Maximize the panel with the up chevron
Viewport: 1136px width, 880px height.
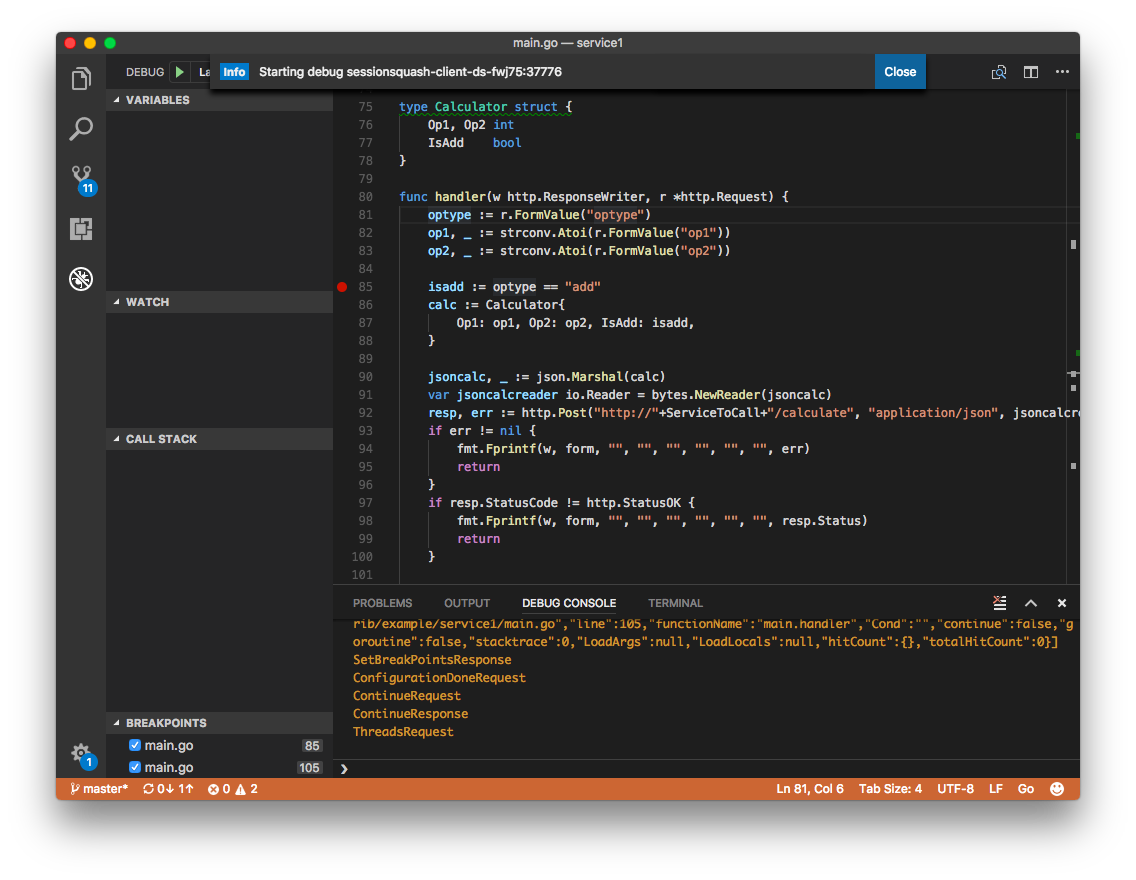1031,603
